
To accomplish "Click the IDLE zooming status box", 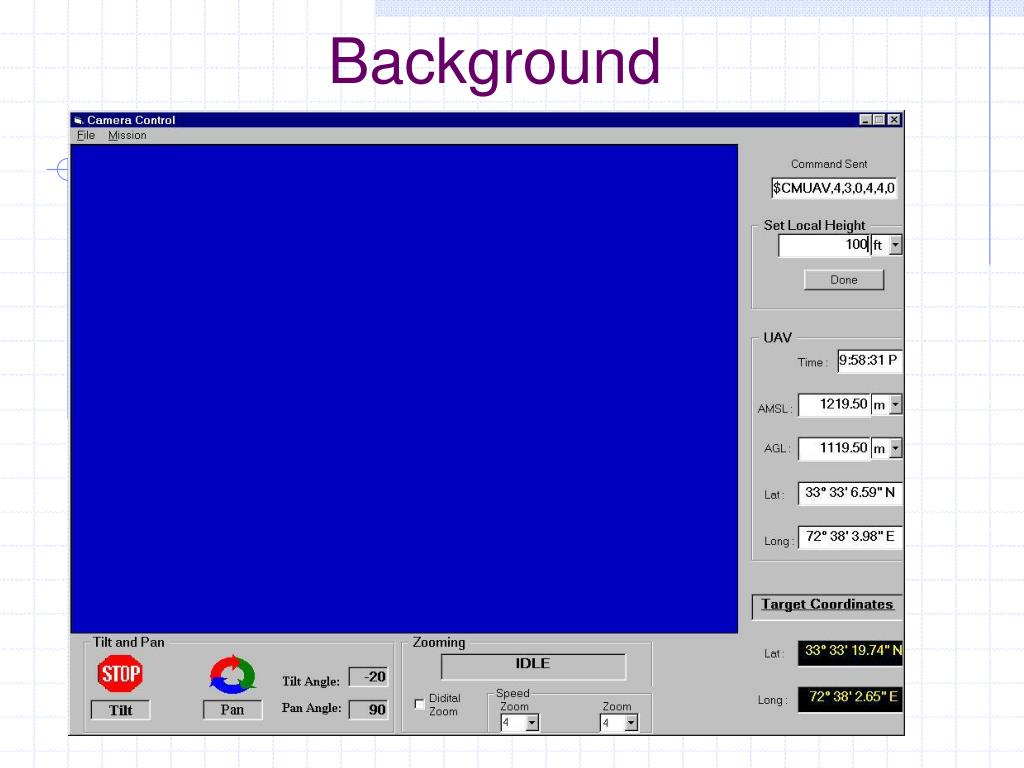I will (533, 665).
